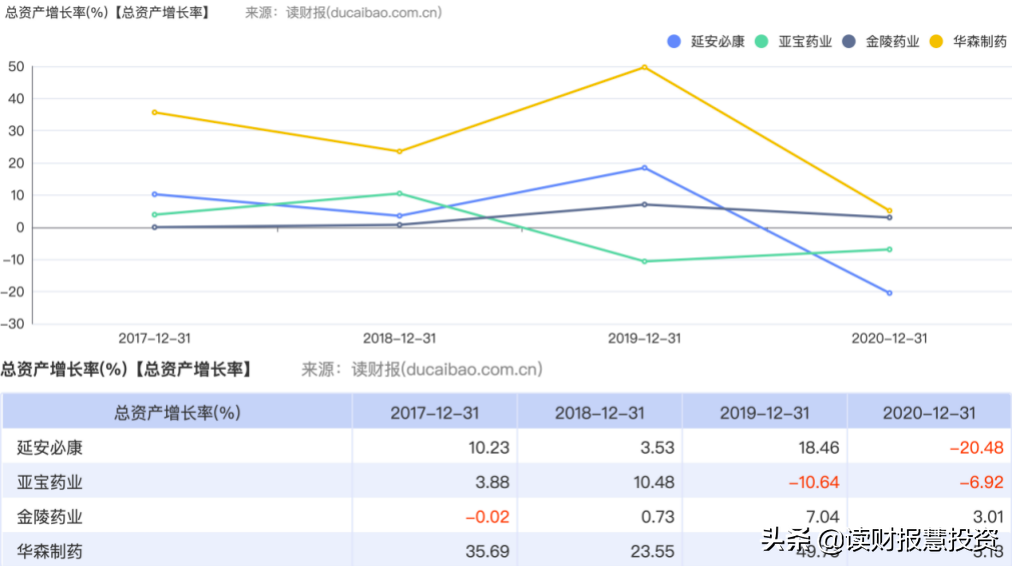
Task: Select the 金陵药业 table row name
Action: (50, 517)
